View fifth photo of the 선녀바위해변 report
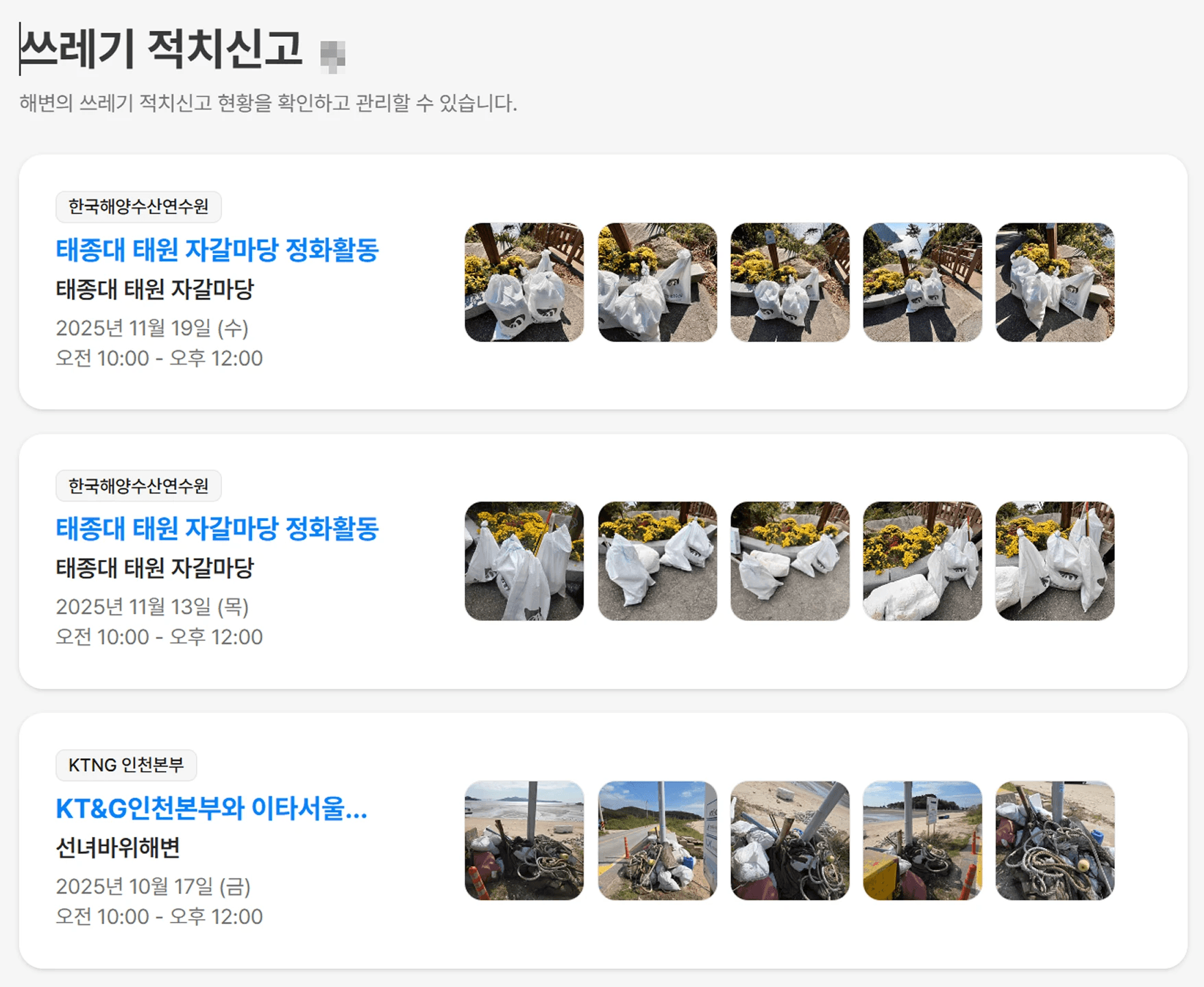Image resolution: width=1204 pixels, height=987 pixels. (x=1055, y=840)
